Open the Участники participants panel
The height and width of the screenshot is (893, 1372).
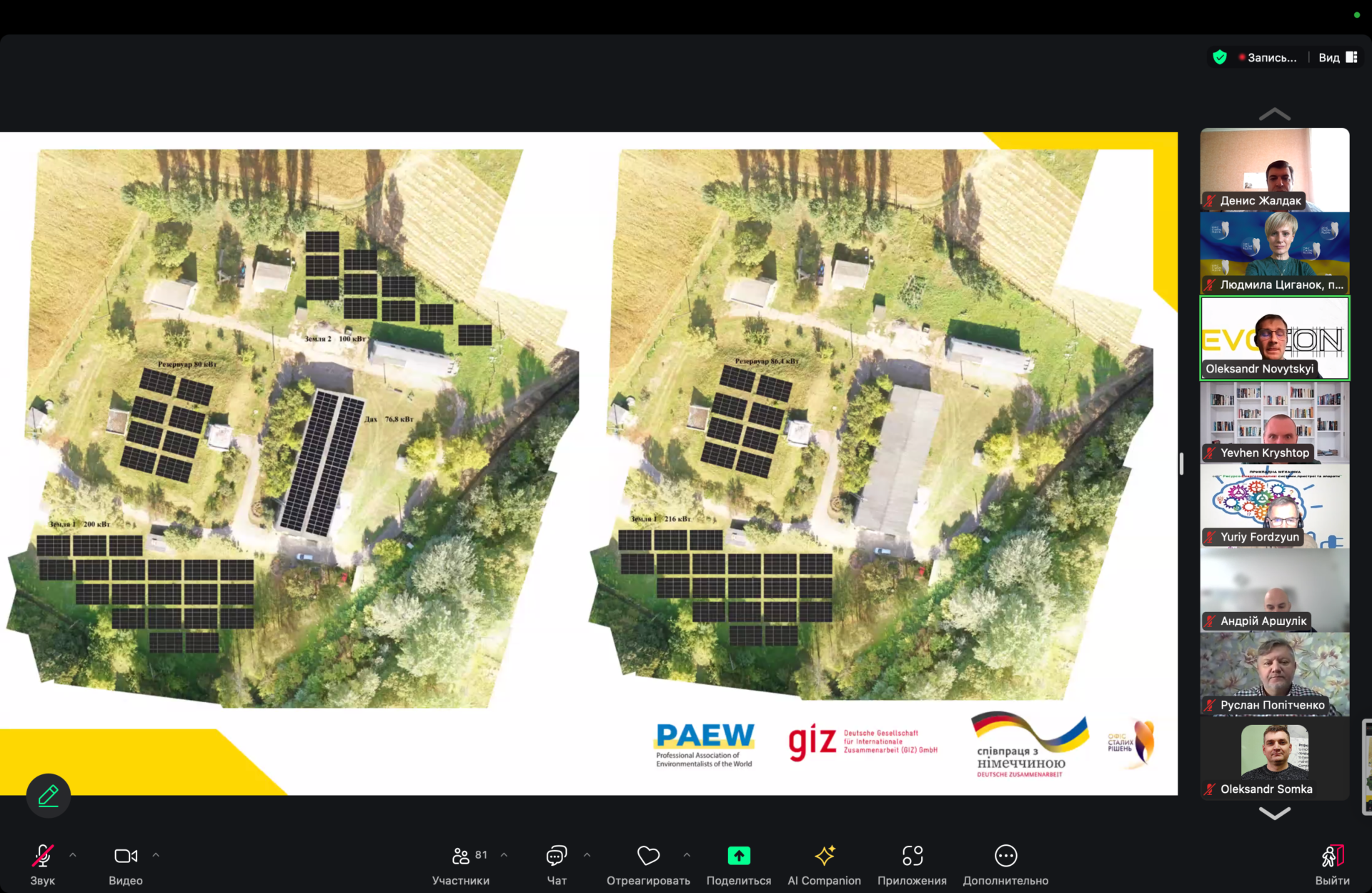pos(461,856)
